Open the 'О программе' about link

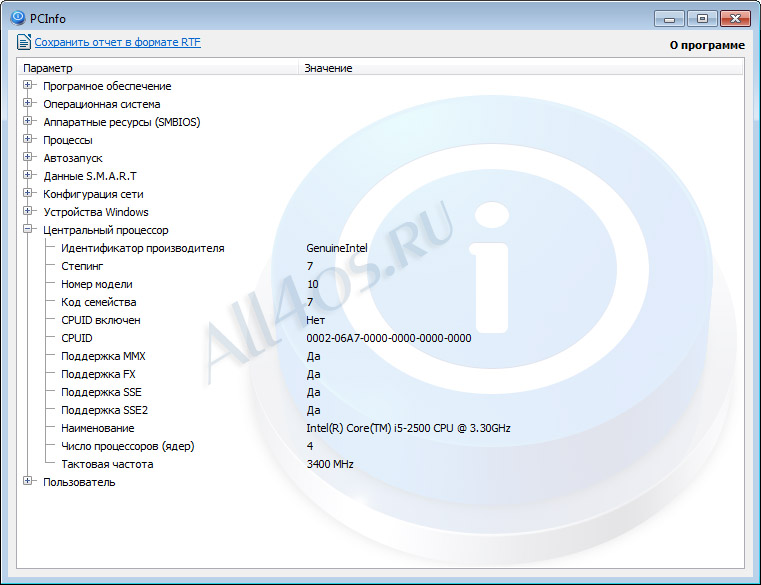707,45
